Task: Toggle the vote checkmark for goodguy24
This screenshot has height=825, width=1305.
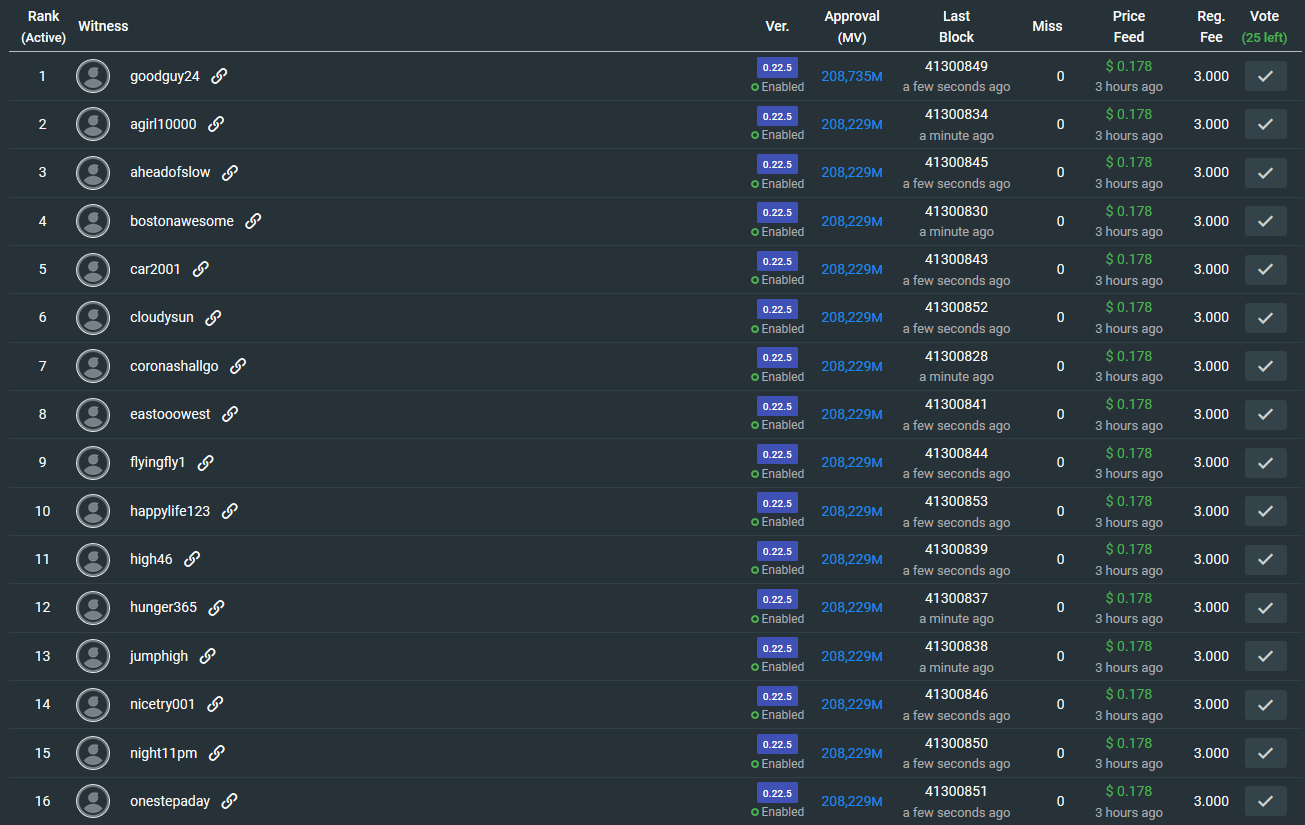Action: [x=1265, y=76]
